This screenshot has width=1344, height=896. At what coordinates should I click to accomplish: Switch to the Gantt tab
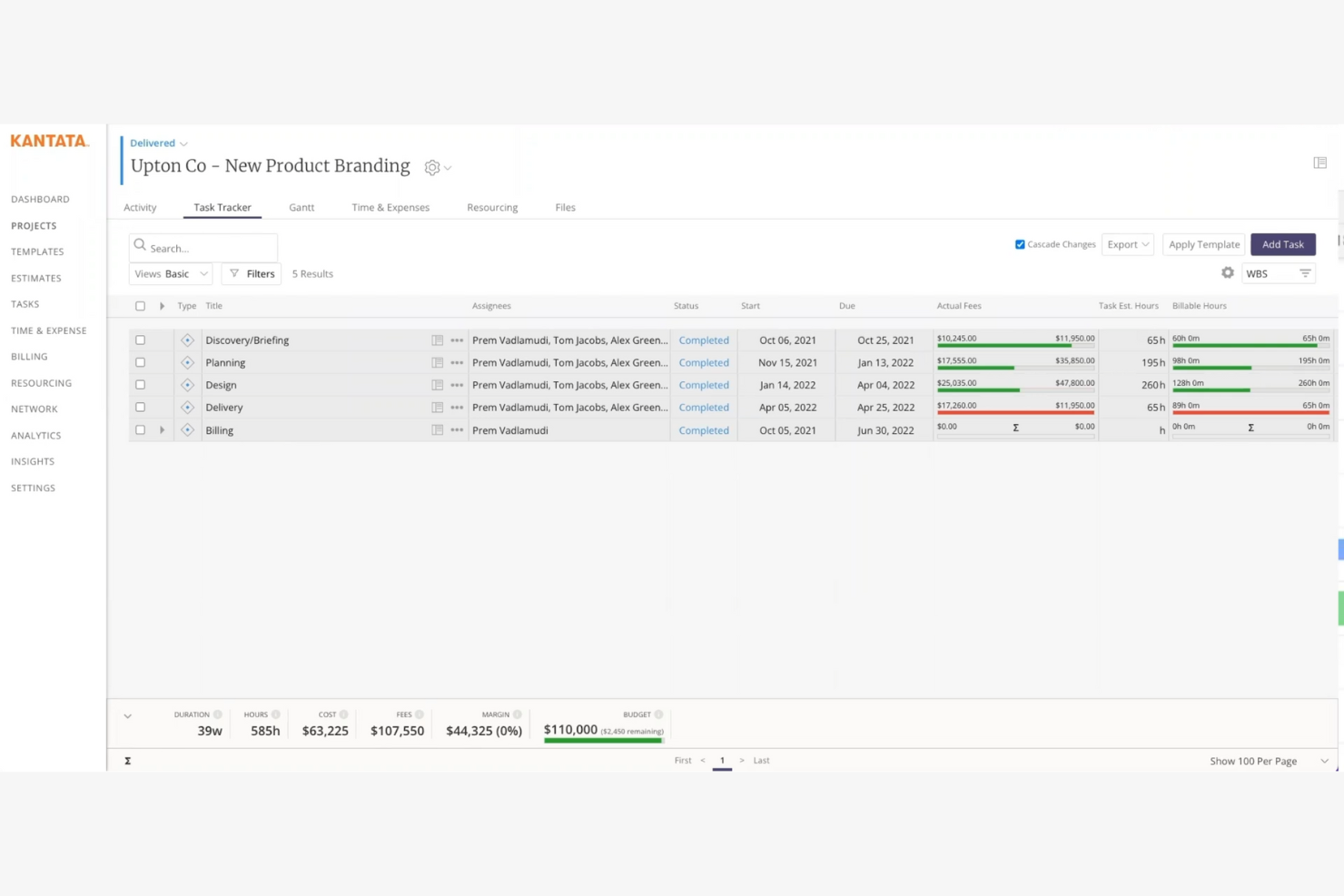301,208
